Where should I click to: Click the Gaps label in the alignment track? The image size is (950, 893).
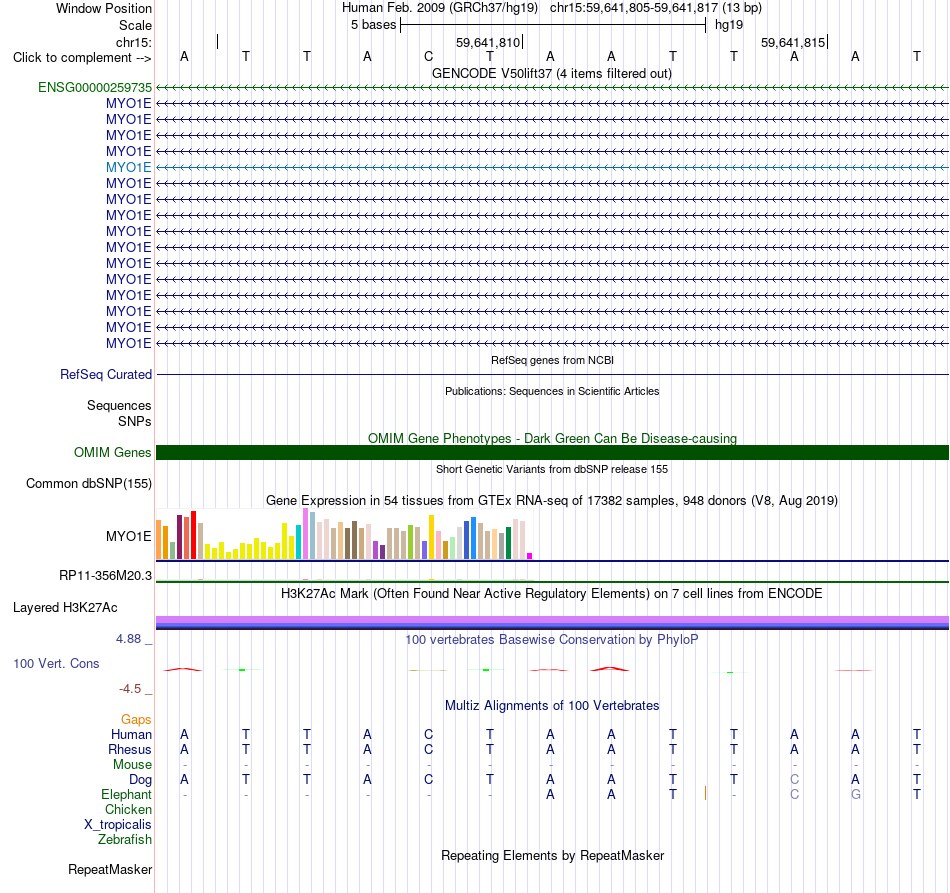(x=136, y=720)
